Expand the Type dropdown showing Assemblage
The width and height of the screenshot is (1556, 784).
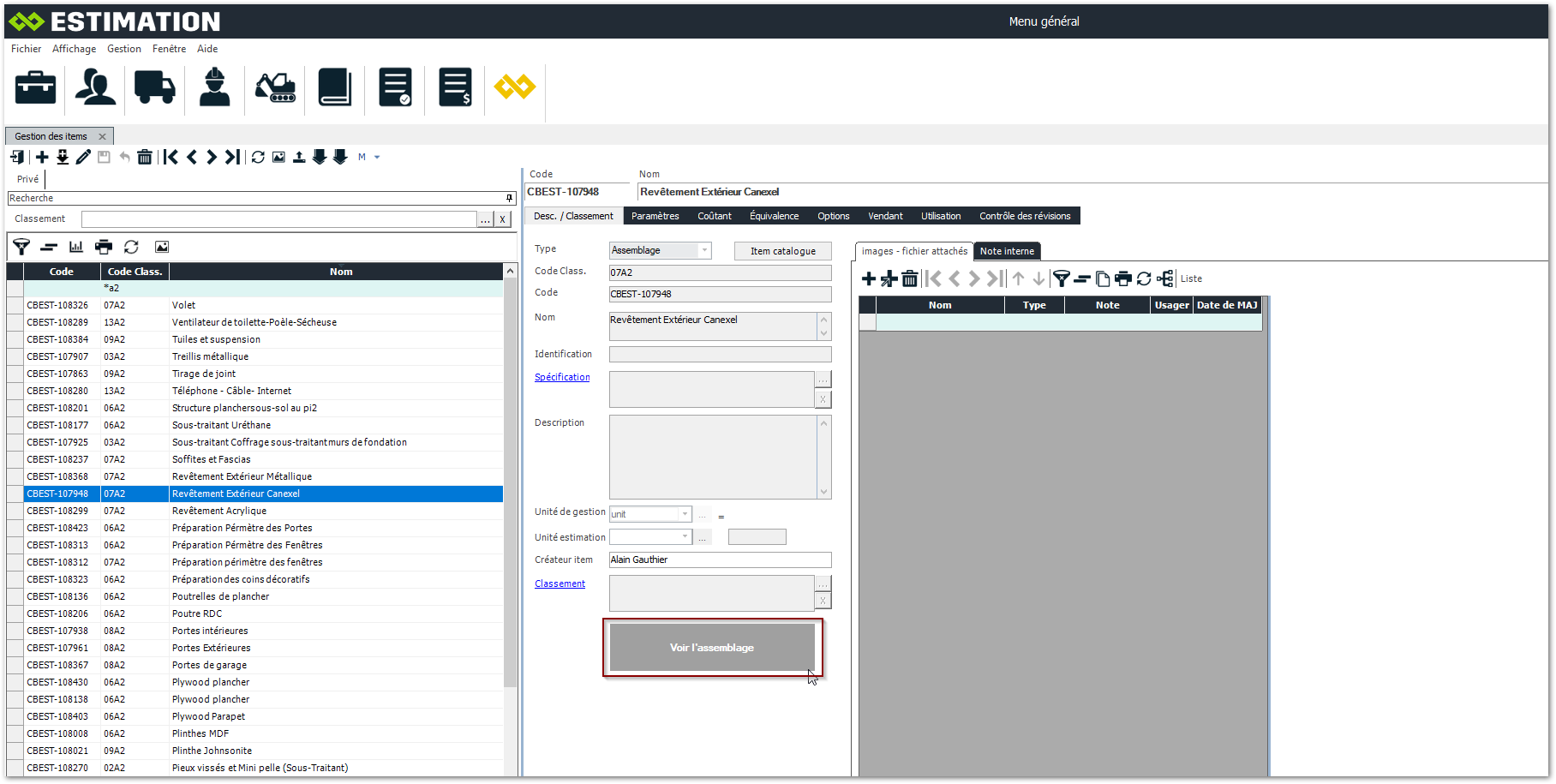click(704, 250)
